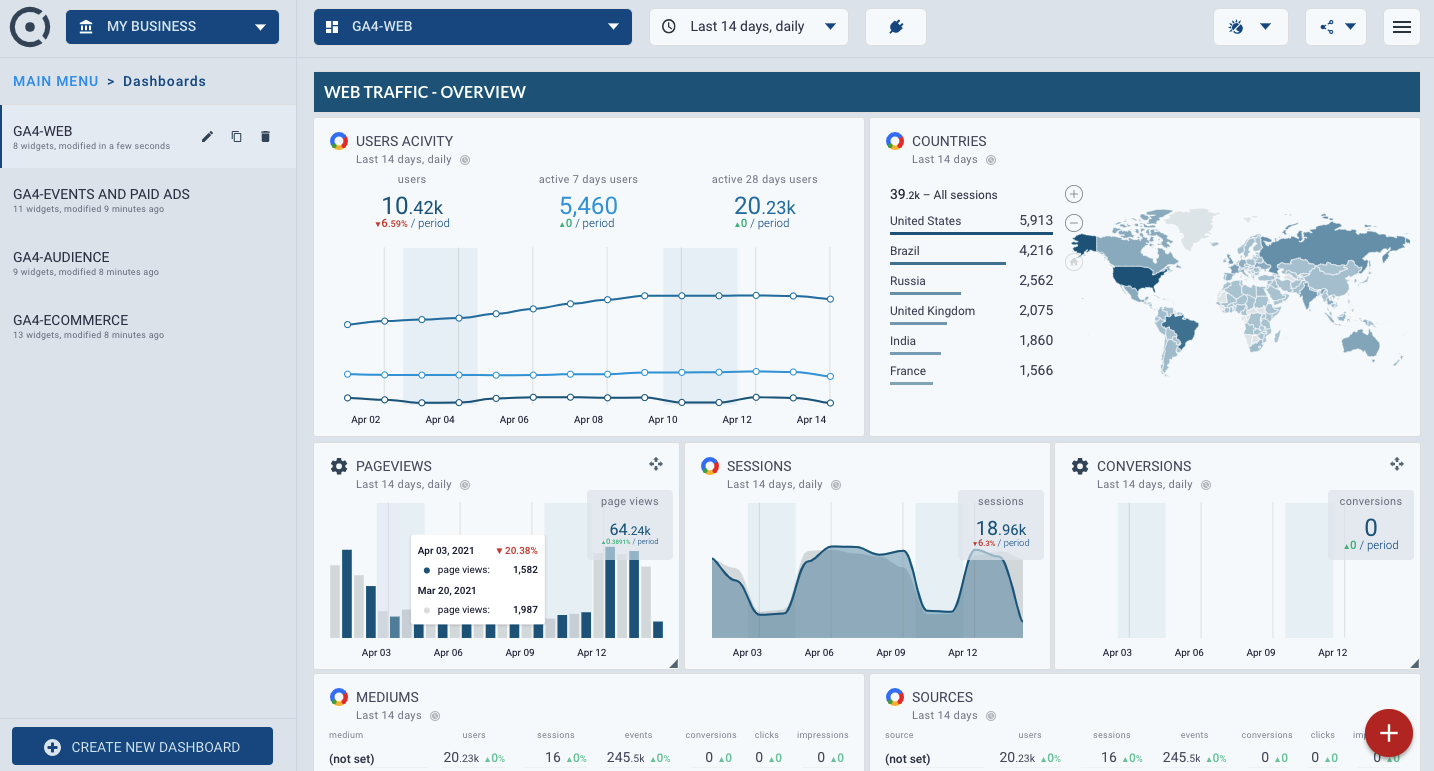This screenshot has width=1434, height=771.
Task: Click the gear icon on Conversions widget
Action: (x=1080, y=466)
